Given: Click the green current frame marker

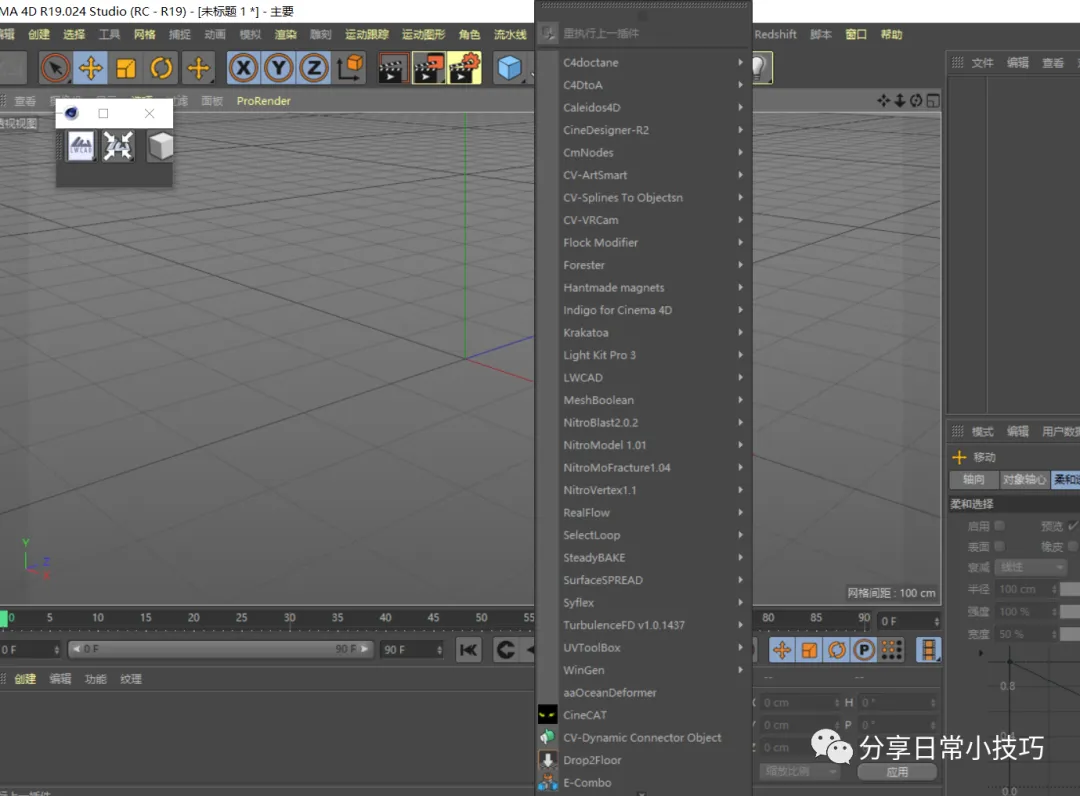Looking at the screenshot, I should (x=4, y=618).
